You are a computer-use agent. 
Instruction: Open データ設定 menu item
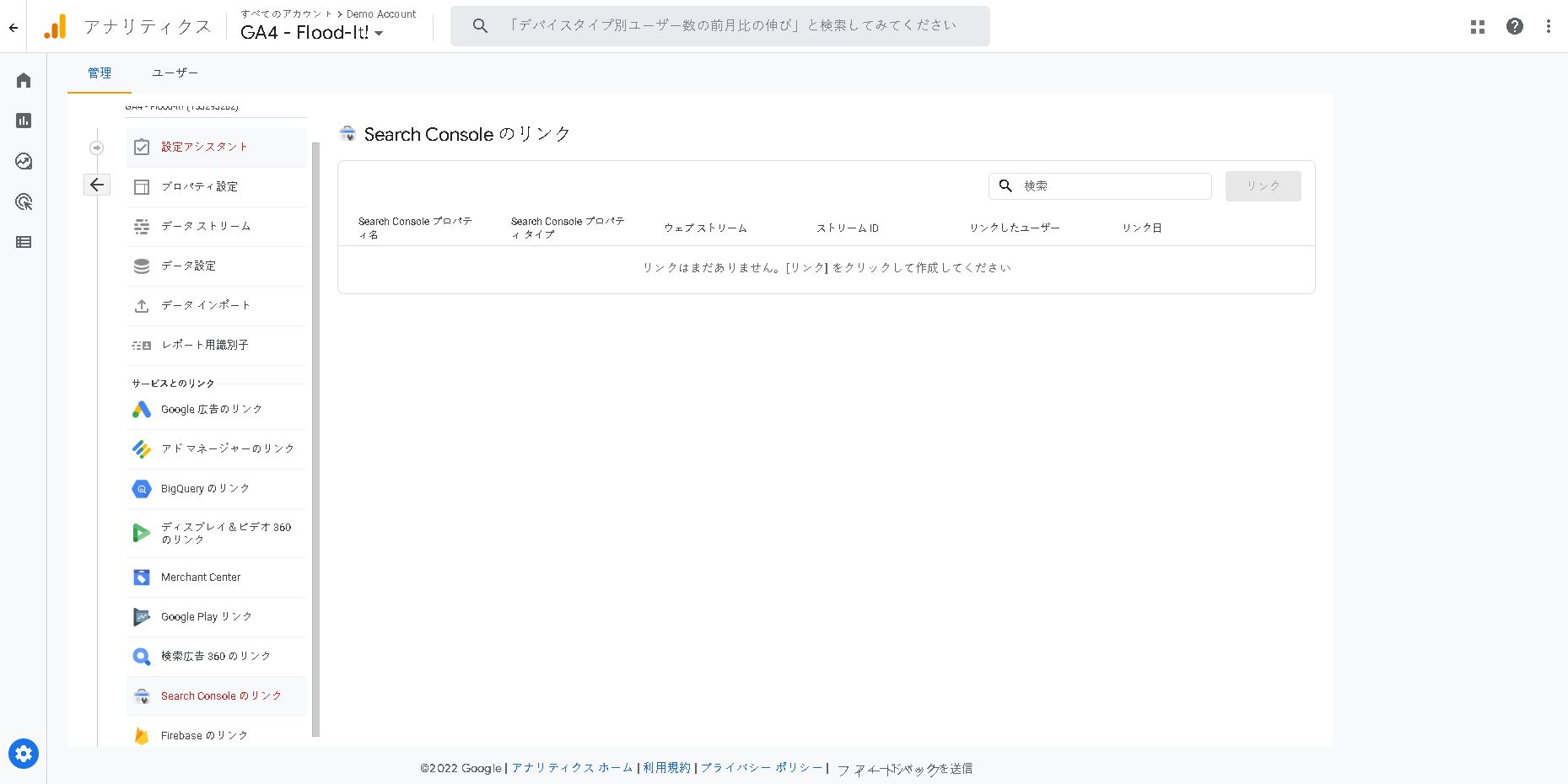coord(217,266)
